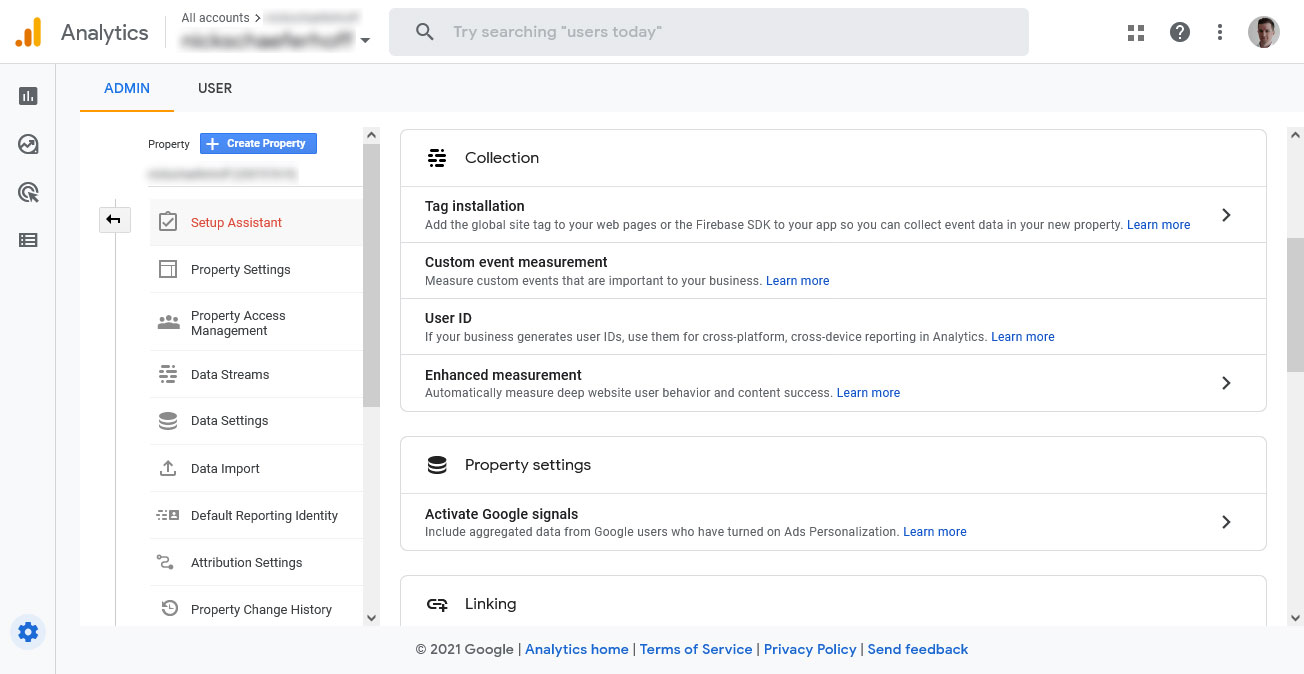Viewport: 1304px width, 674px height.
Task: Click the Property Change History clock icon
Action: [x=169, y=608]
